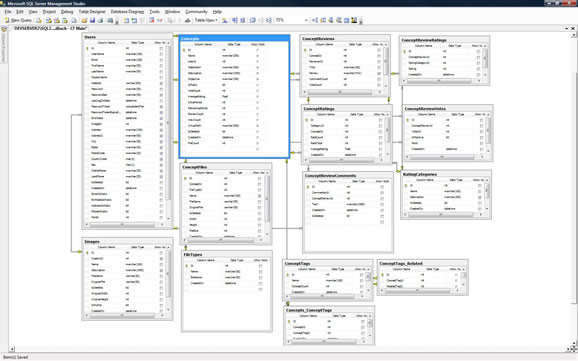Open the Community menu
578x361 pixels.
[x=196, y=12]
